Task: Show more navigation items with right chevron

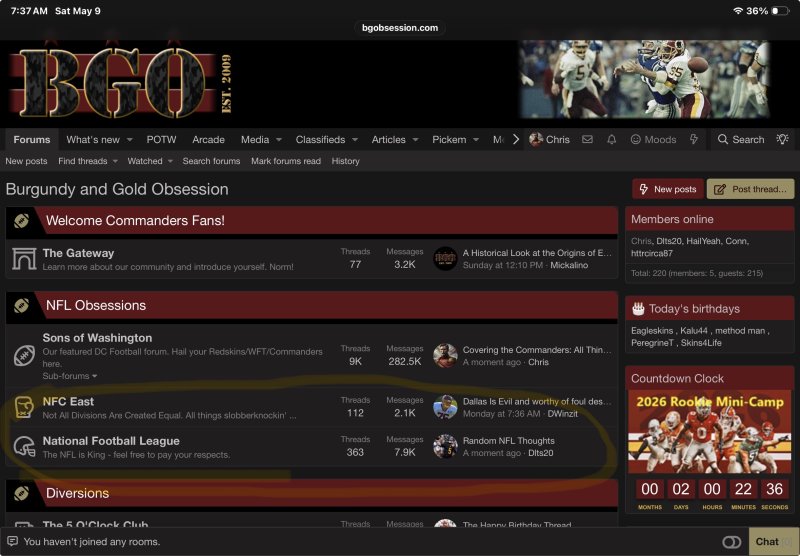Action: [x=516, y=139]
